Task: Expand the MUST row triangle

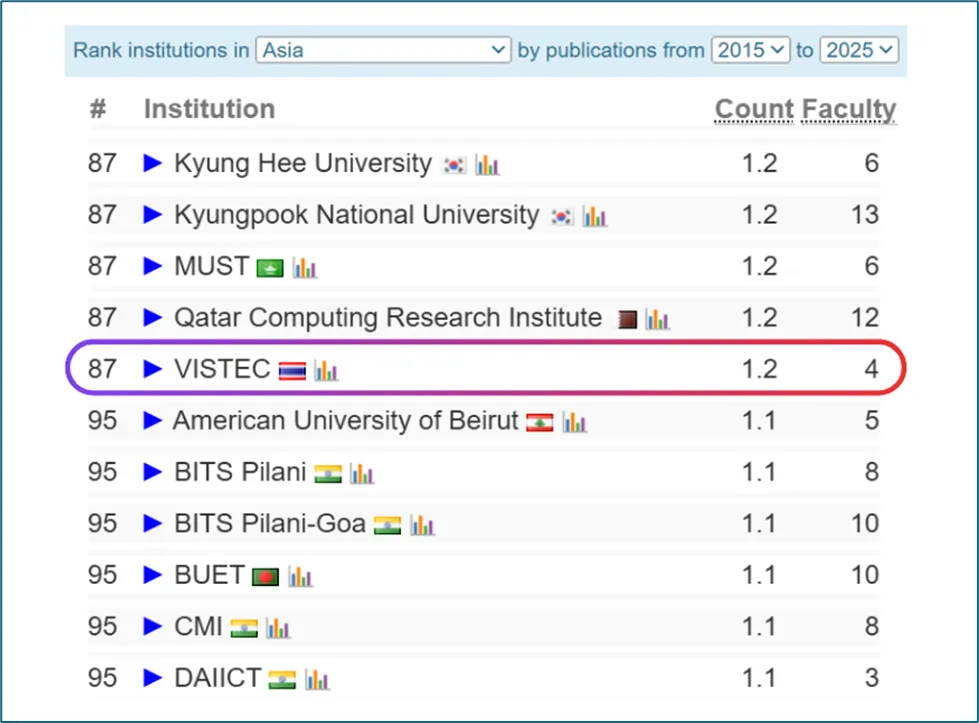Action: click(152, 267)
